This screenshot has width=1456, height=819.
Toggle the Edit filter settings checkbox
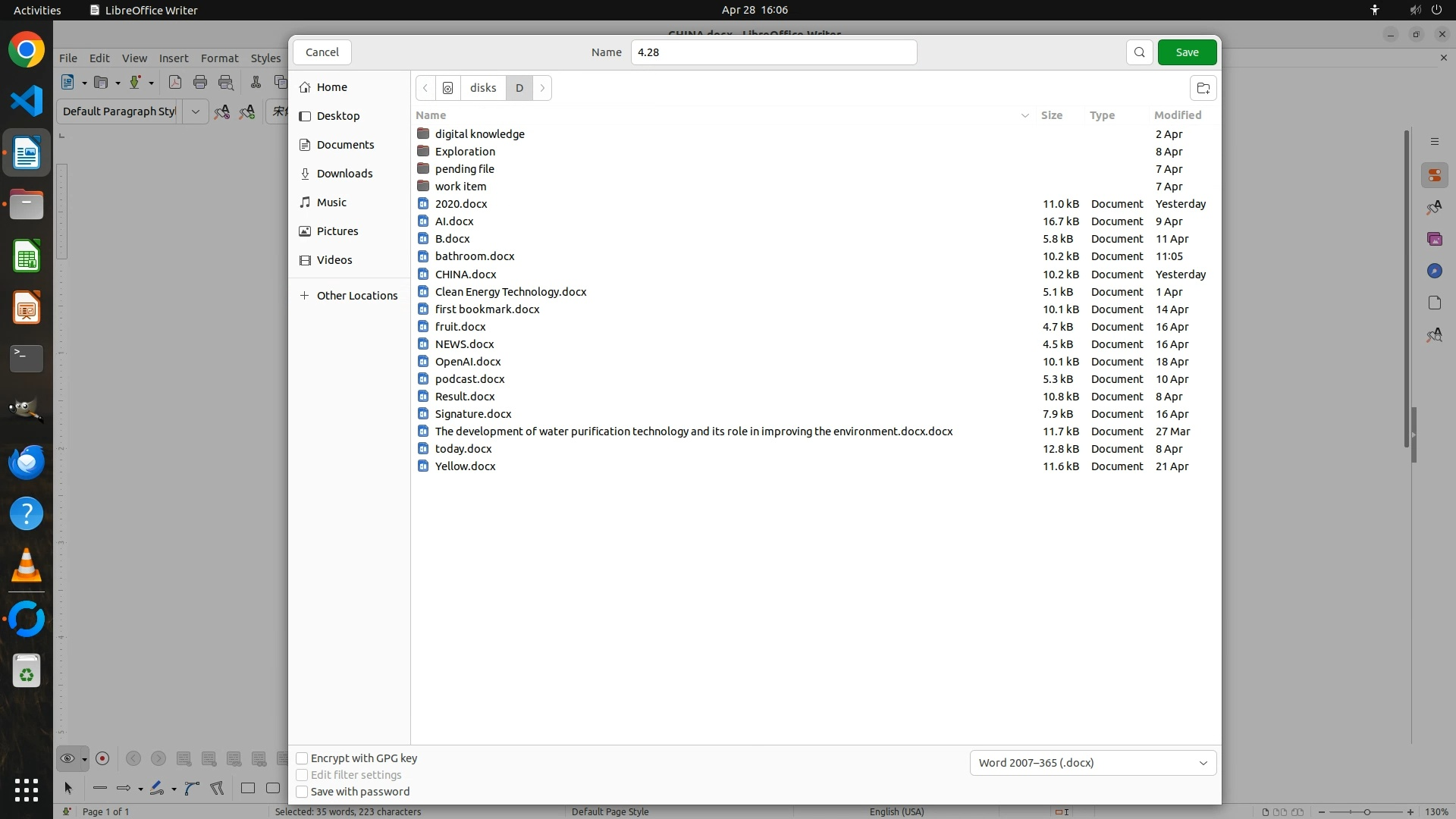pyautogui.click(x=302, y=775)
